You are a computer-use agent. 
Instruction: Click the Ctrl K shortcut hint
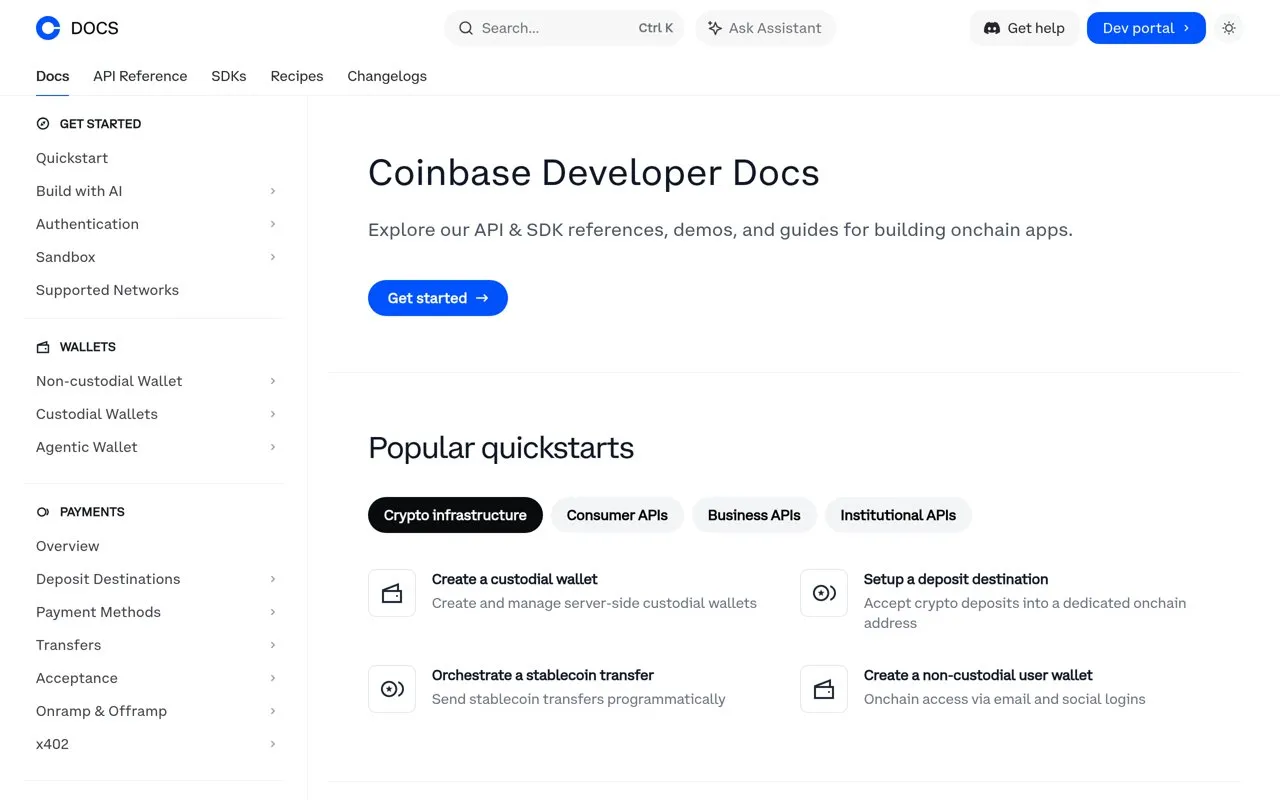[656, 28]
